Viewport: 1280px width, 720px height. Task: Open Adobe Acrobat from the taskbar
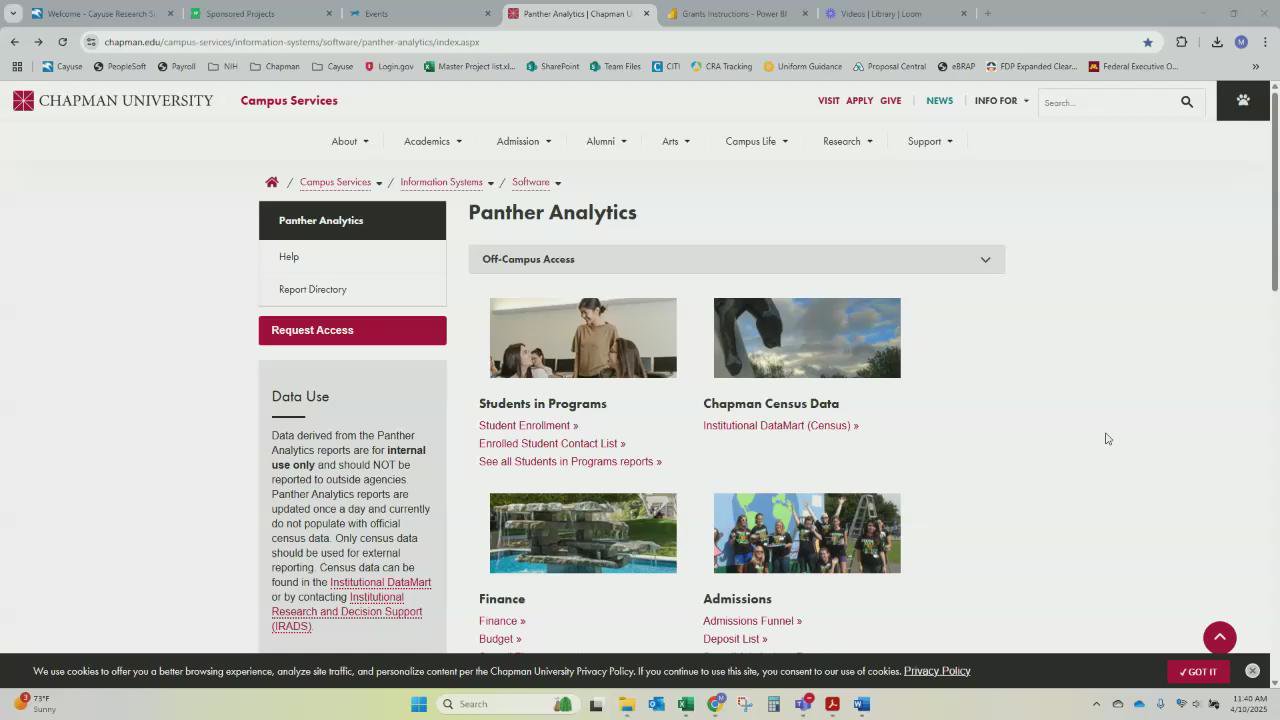[832, 704]
